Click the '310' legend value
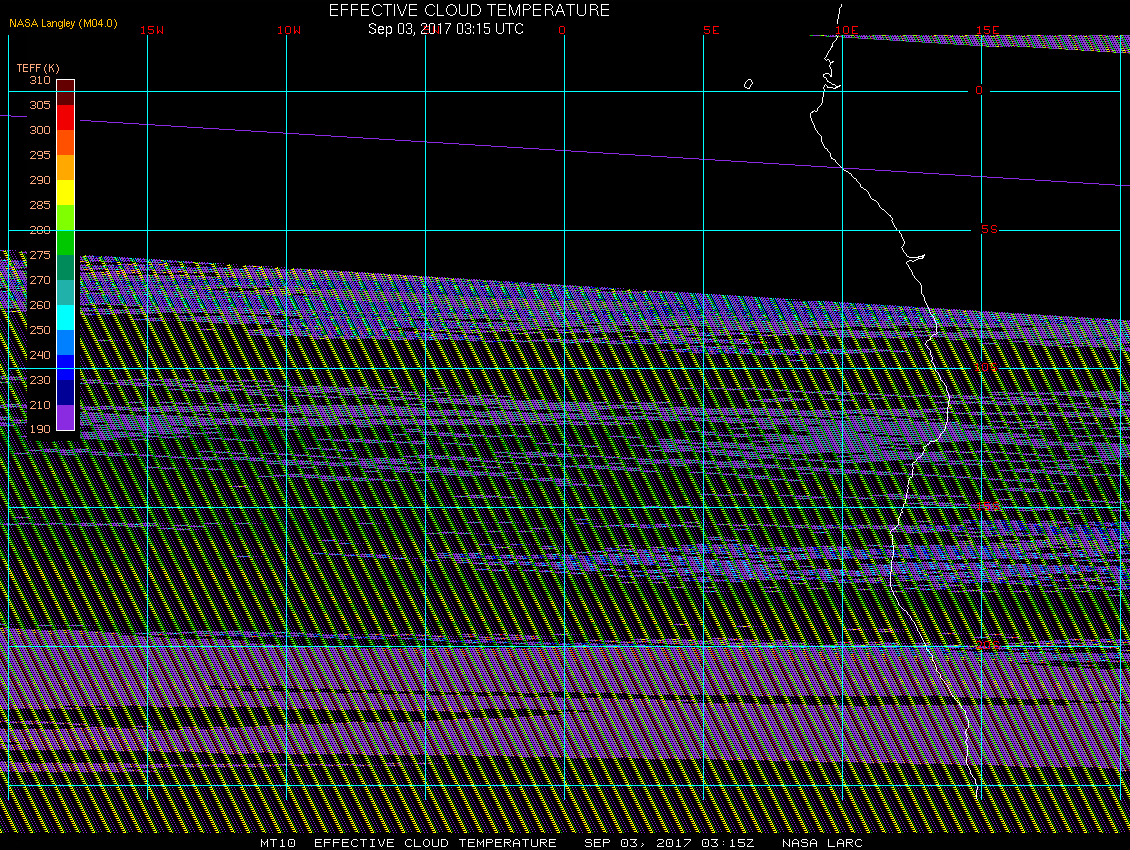The height and width of the screenshot is (850, 1130). coord(40,80)
